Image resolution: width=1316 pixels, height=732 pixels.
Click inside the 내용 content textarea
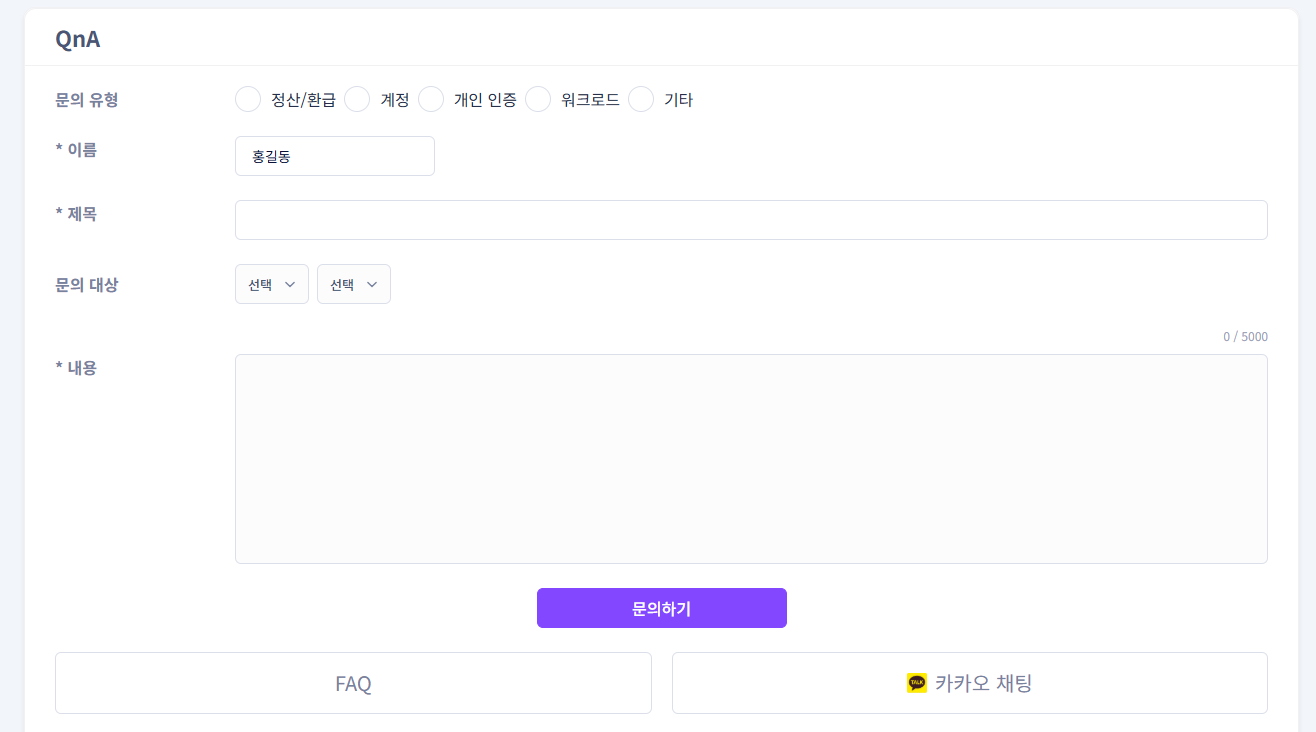point(751,458)
